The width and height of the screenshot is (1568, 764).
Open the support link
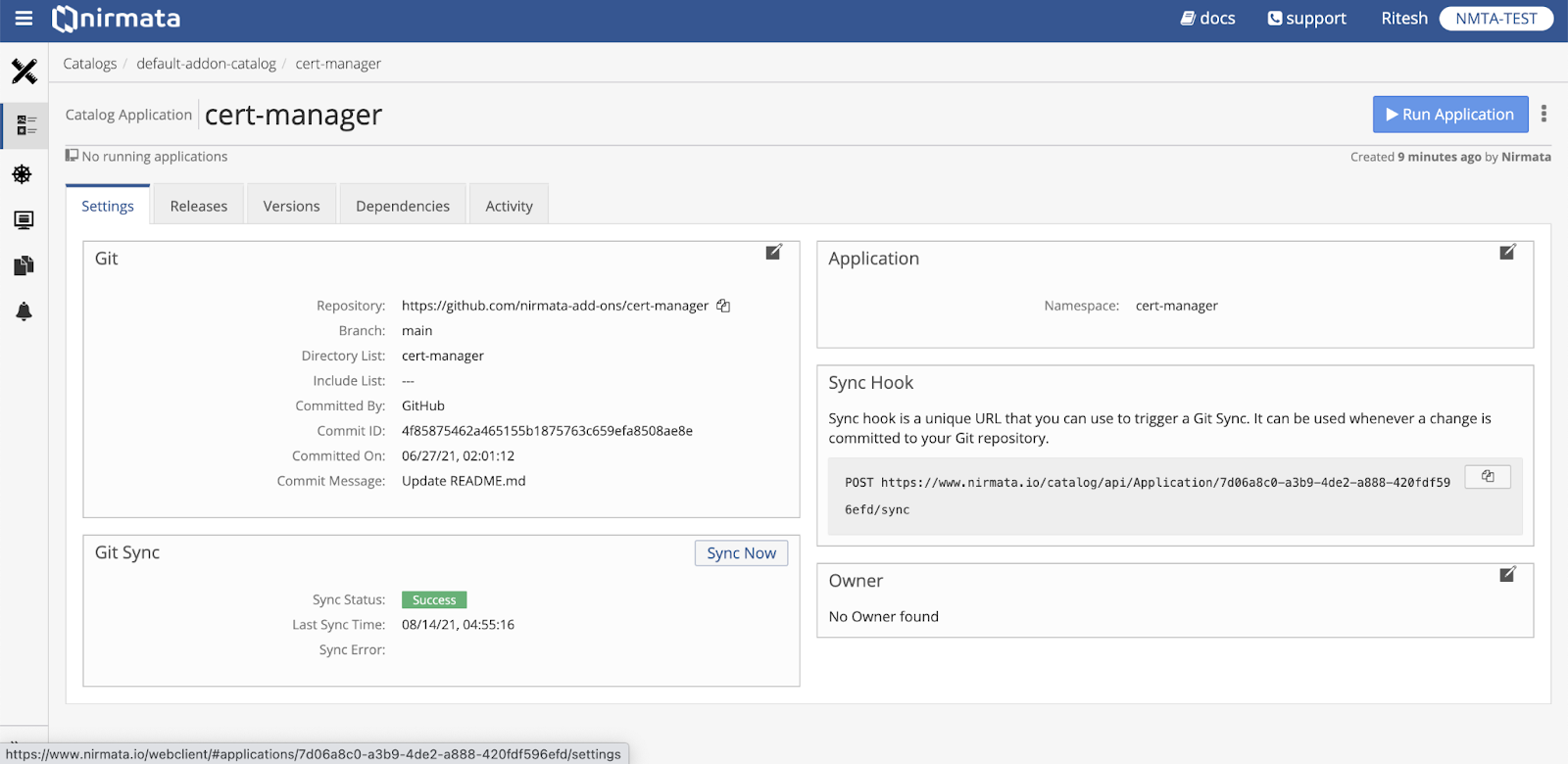click(x=1306, y=19)
